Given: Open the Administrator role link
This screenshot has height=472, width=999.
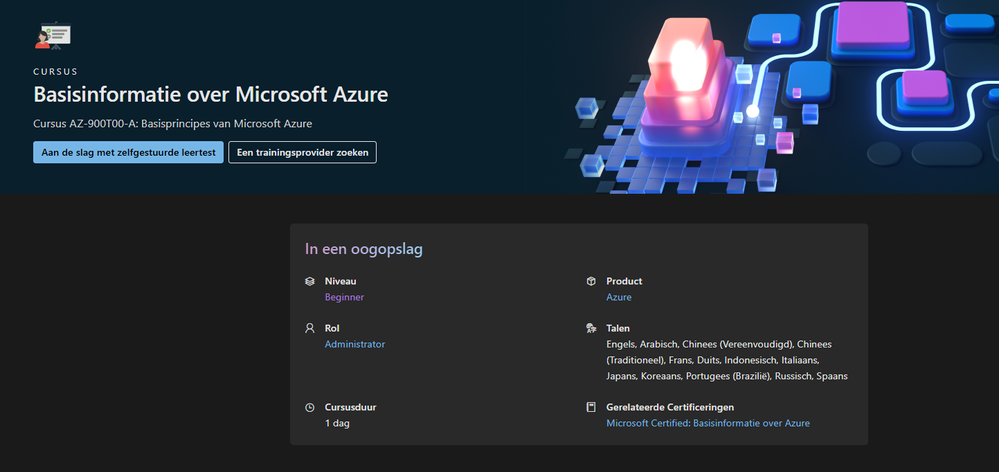Looking at the screenshot, I should tap(355, 344).
